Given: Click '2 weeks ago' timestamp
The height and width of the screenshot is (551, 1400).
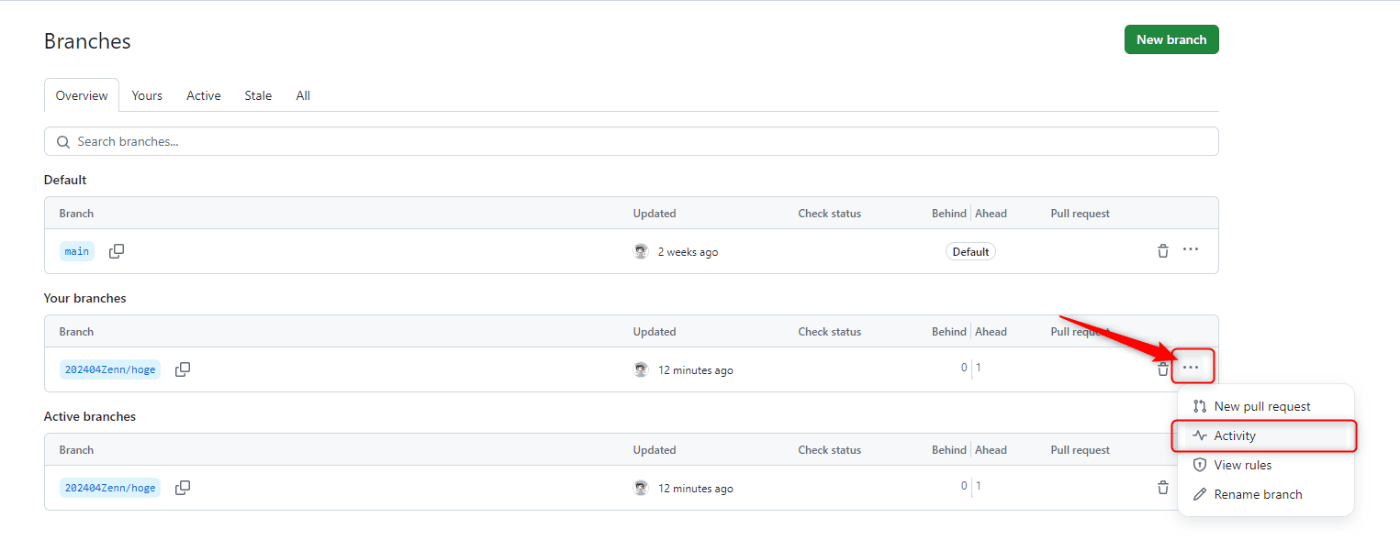Looking at the screenshot, I should pyautogui.click(x=688, y=252).
